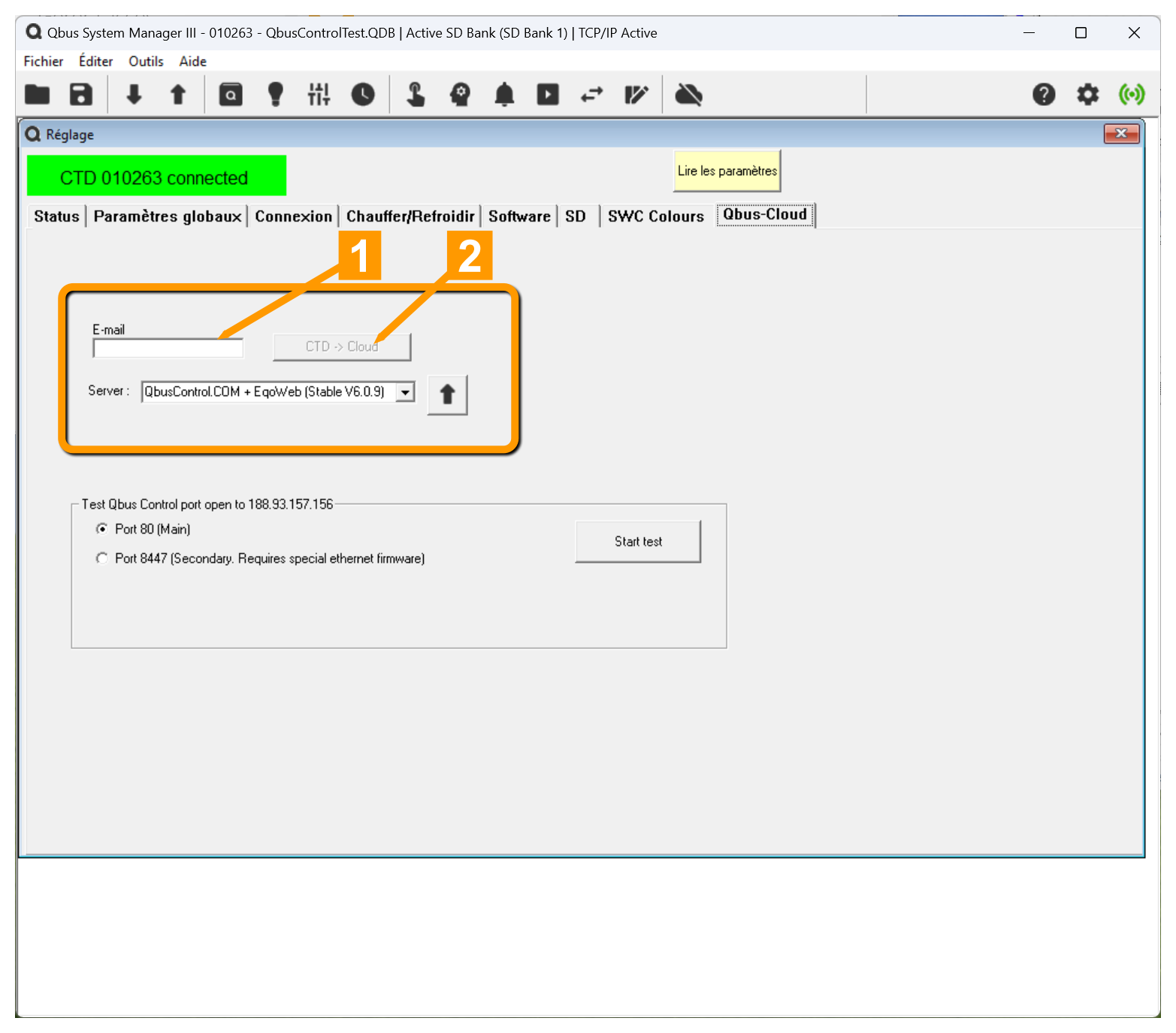The height and width of the screenshot is (1033, 1176).
Task: Click the green connection signal icon
Action: [1132, 95]
